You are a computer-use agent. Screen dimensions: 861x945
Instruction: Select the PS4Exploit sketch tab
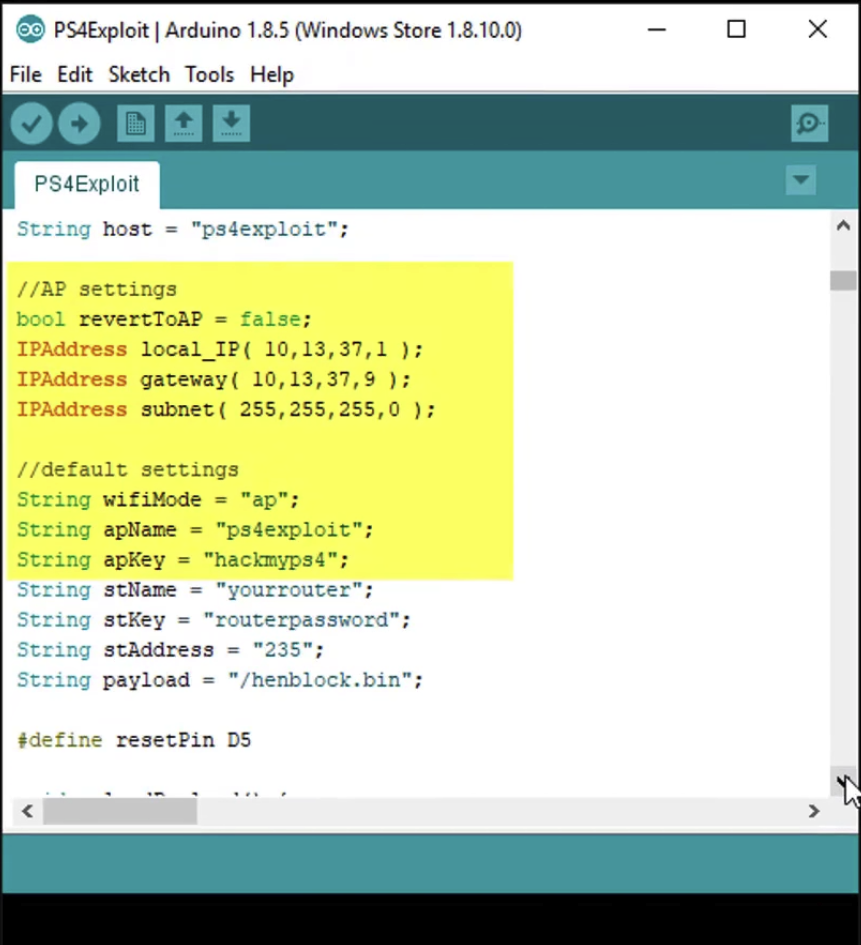(87, 184)
